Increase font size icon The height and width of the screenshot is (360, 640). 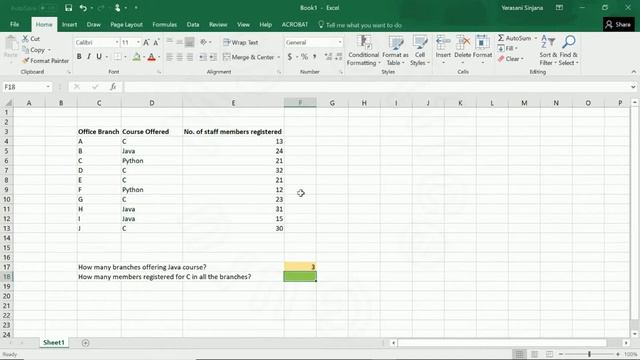click(x=146, y=42)
